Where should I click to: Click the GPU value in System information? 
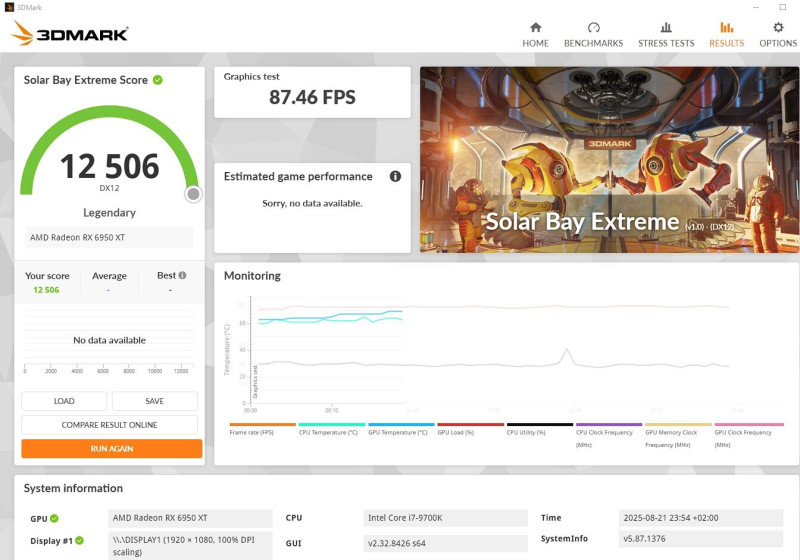190,518
